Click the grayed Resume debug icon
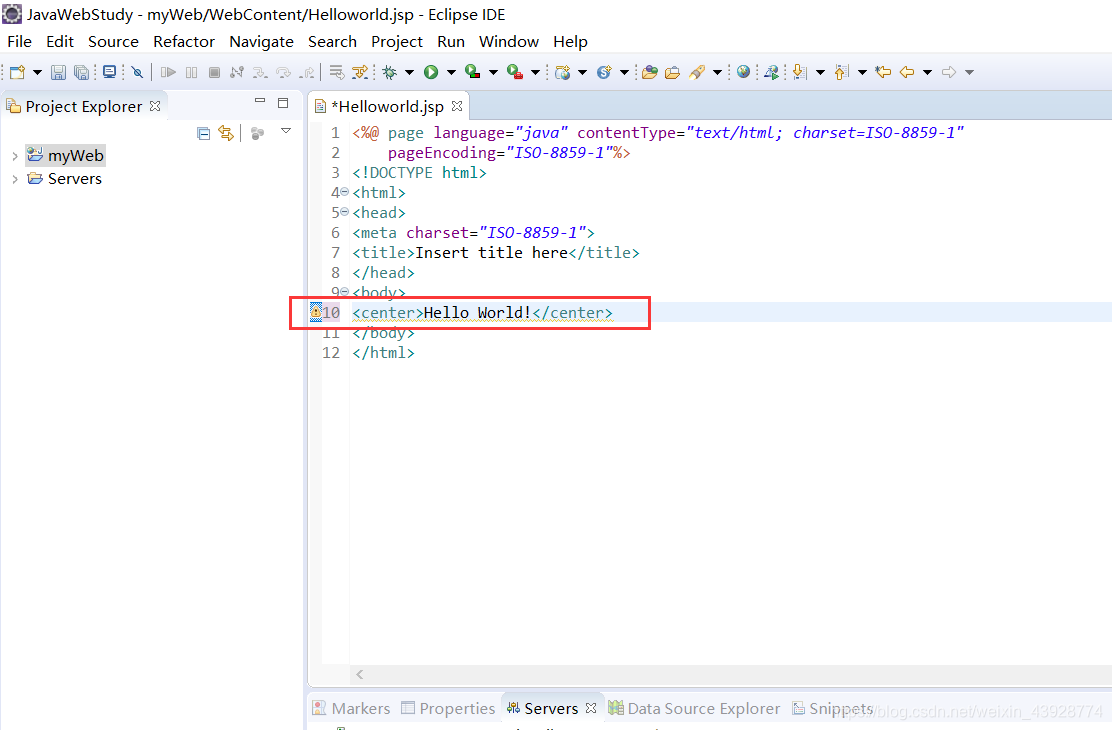 click(168, 72)
